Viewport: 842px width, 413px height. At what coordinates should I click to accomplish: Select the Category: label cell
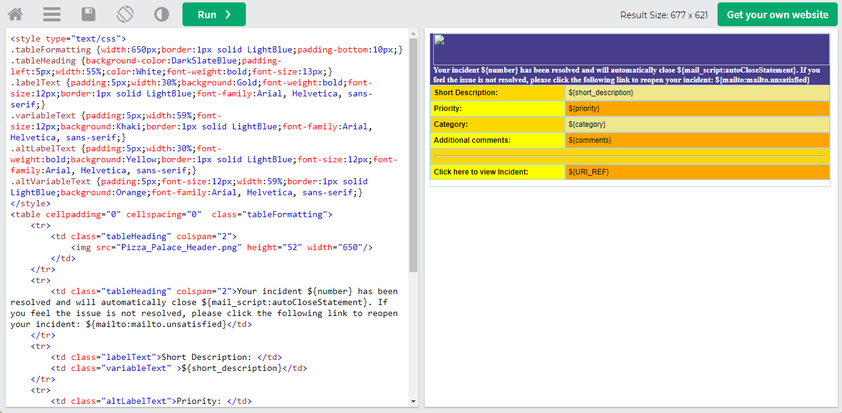tap(498, 124)
